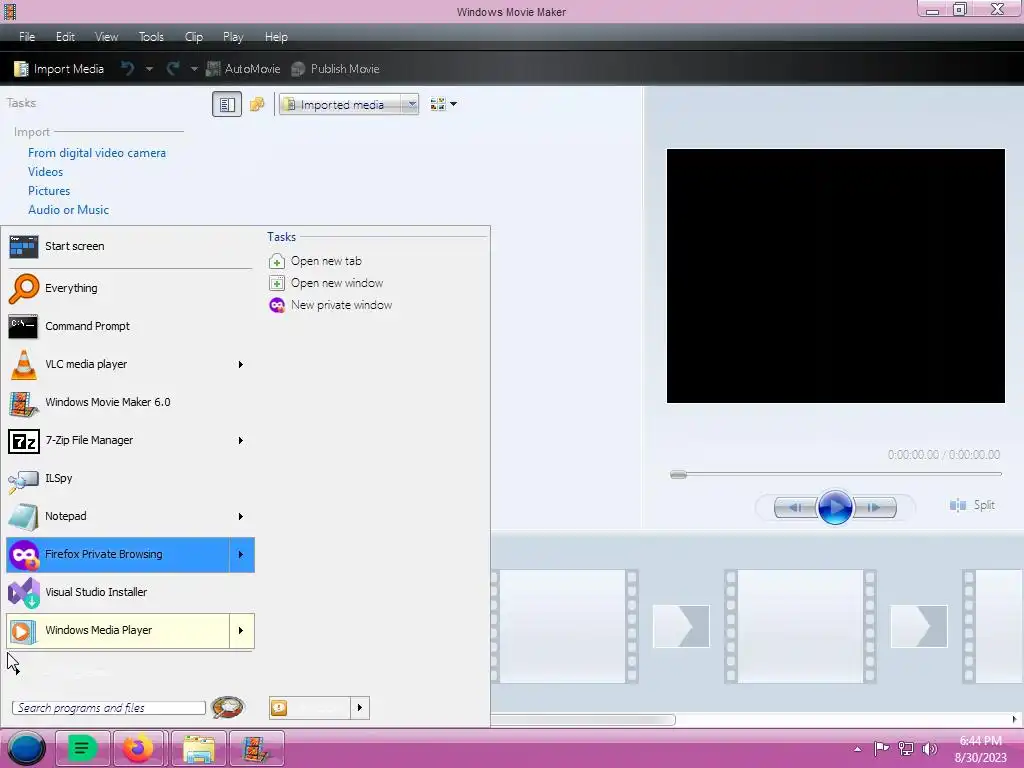The width and height of the screenshot is (1024, 768).
Task: Launch Visual Studio Installer
Action: [129, 592]
